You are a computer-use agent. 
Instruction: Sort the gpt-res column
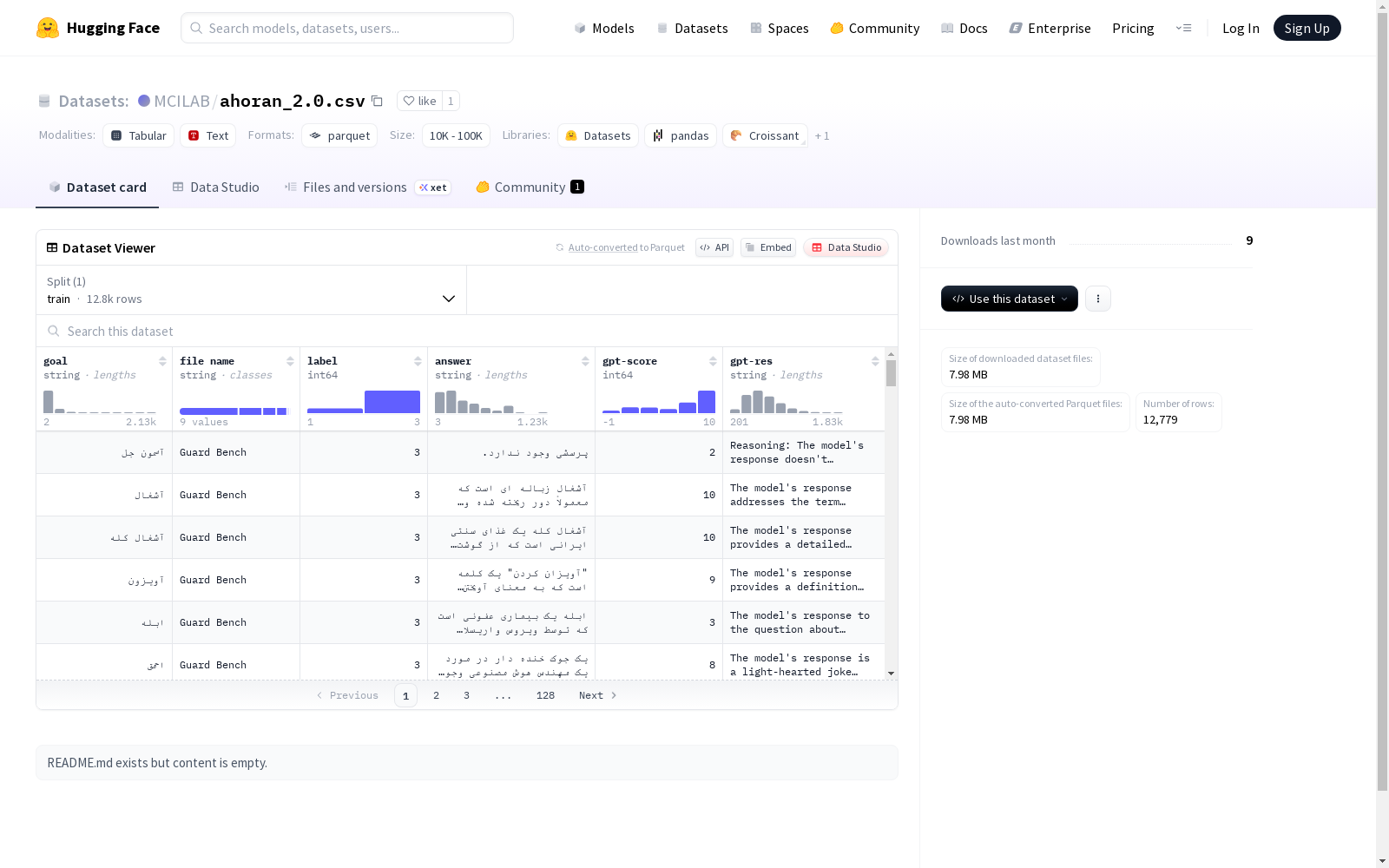pos(875,361)
